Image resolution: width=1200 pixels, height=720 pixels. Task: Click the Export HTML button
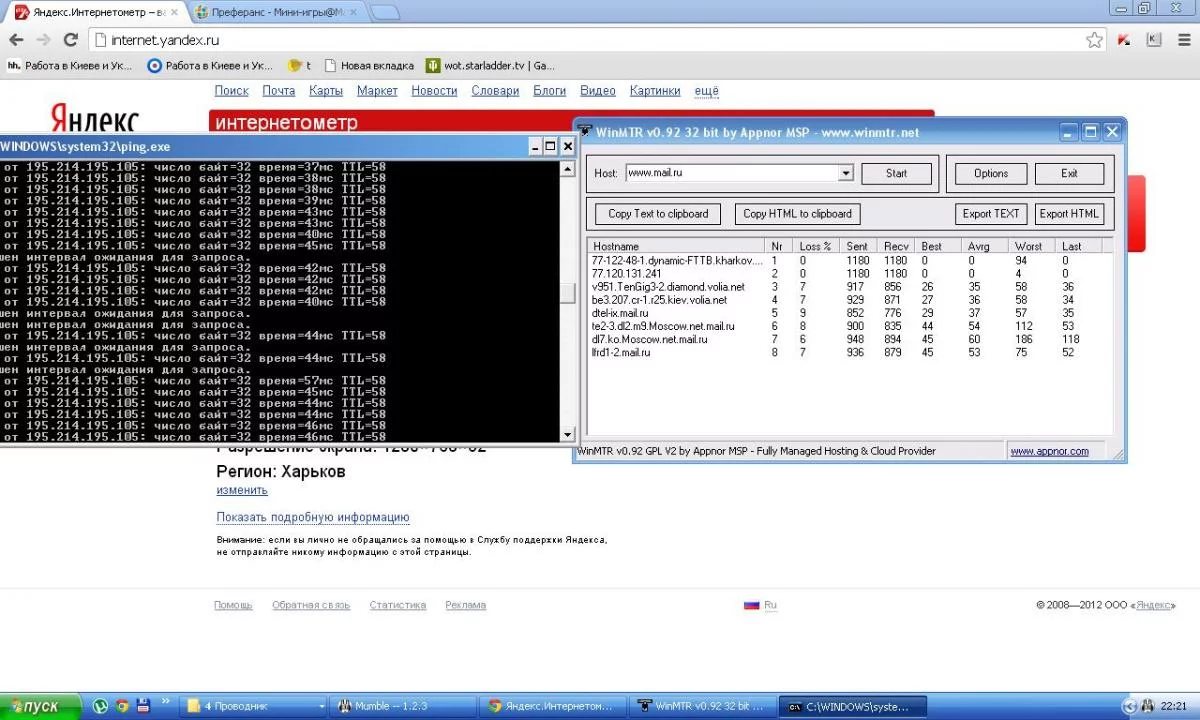coord(1068,214)
